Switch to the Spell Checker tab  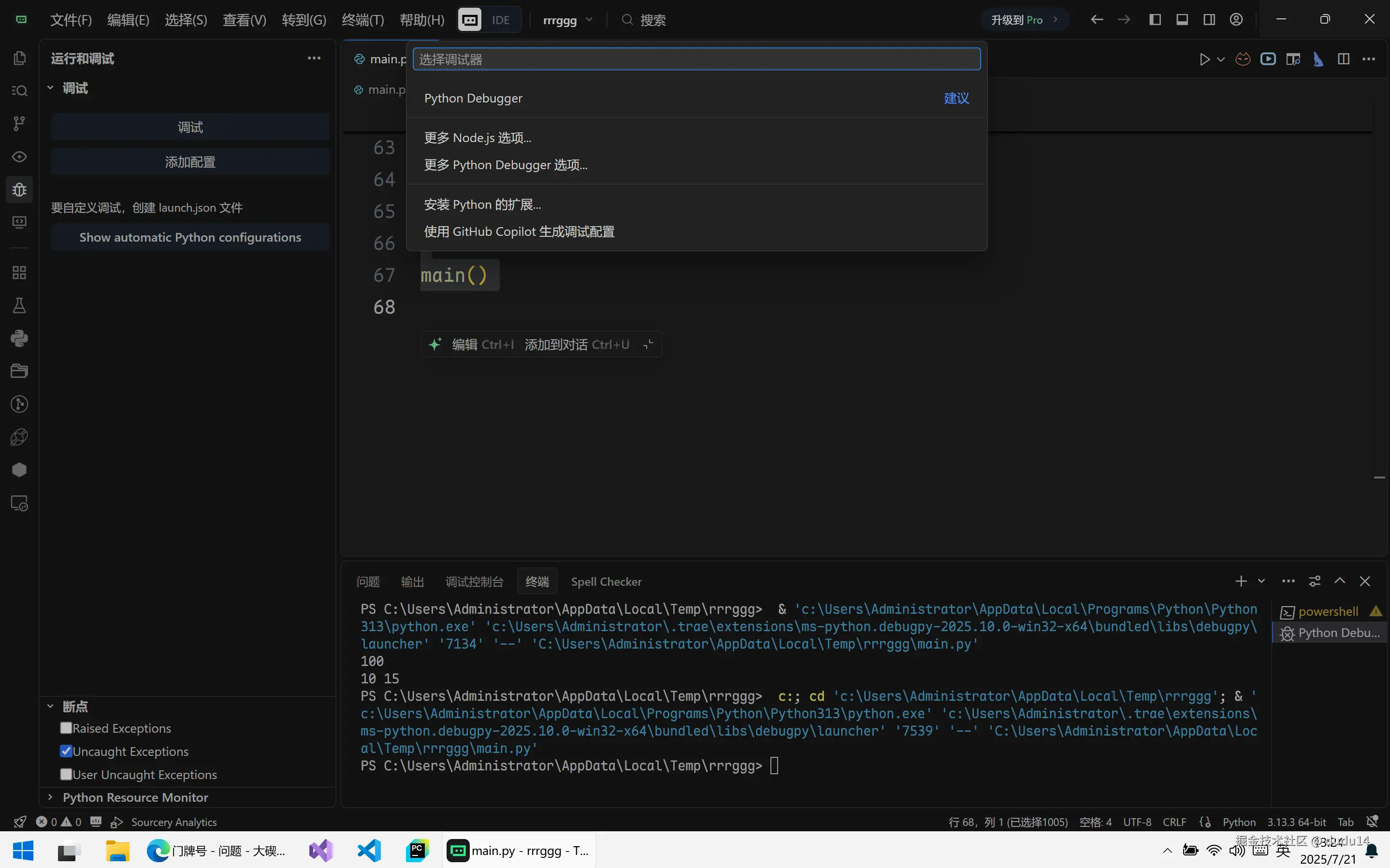pyautogui.click(x=607, y=581)
